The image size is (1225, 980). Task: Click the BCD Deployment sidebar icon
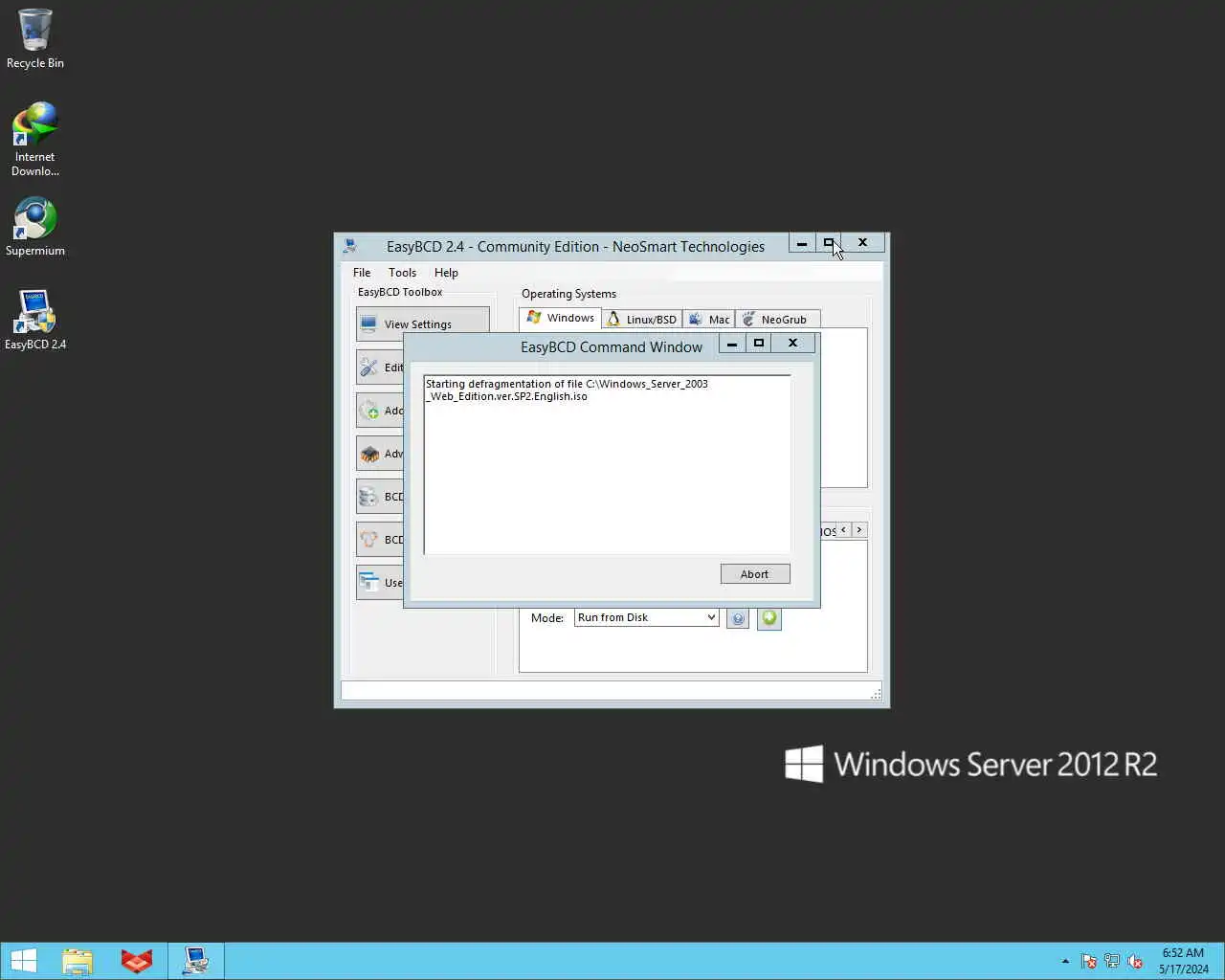pos(369,540)
